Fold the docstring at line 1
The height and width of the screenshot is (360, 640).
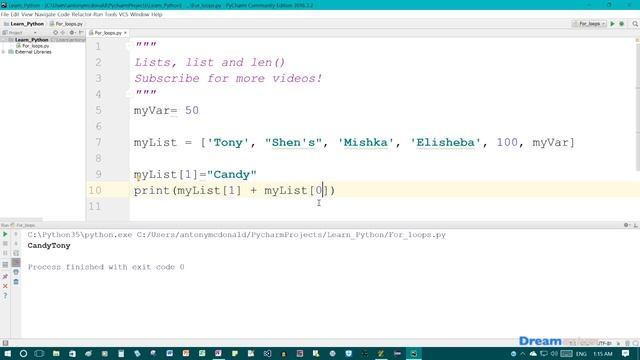pyautogui.click(x=128, y=46)
